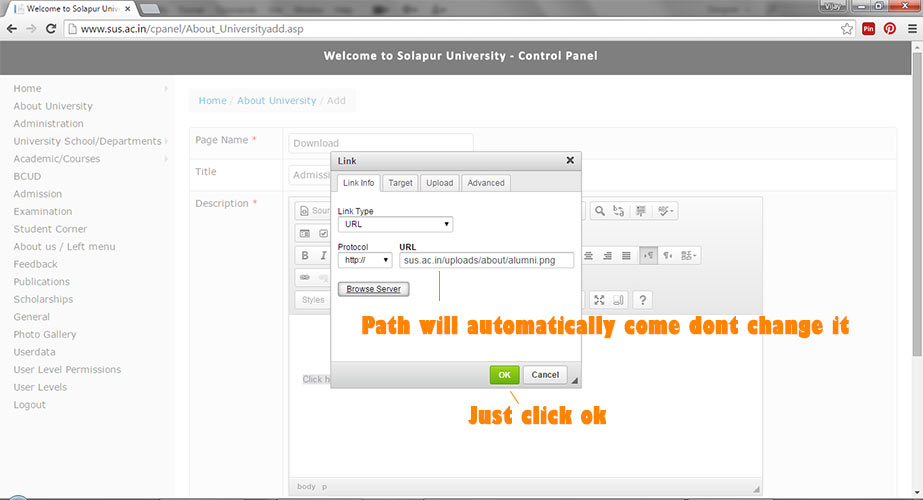
Task: Open Scholarships in the sidebar
Action: click(x=44, y=299)
